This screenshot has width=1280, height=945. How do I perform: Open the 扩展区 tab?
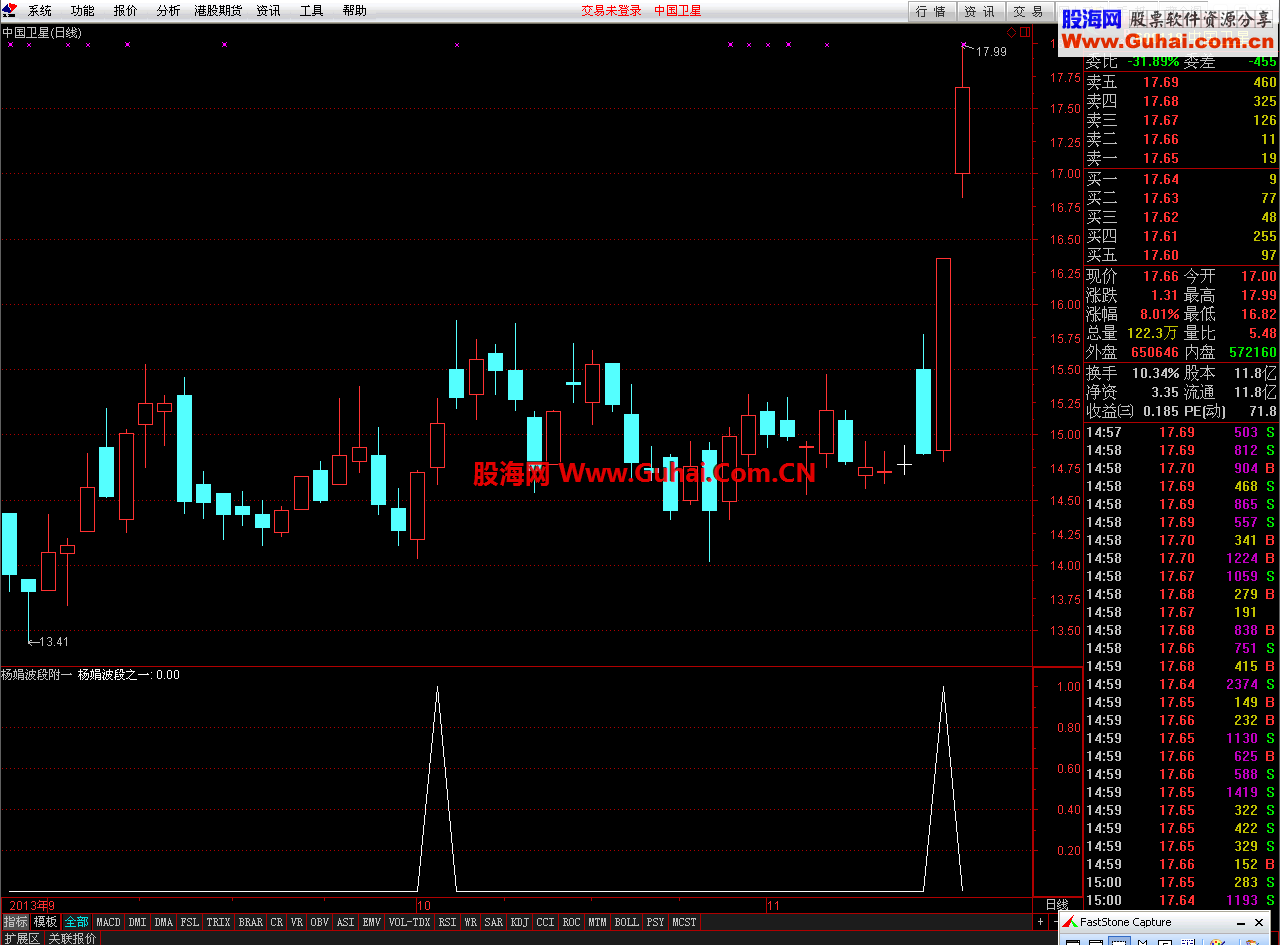(21, 938)
